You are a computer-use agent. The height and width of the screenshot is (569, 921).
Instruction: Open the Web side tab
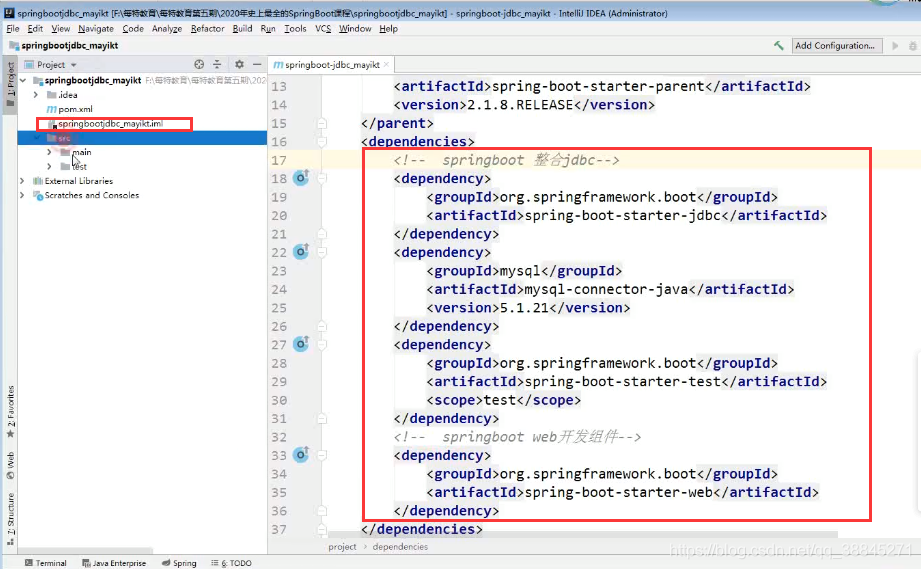pos(10,466)
